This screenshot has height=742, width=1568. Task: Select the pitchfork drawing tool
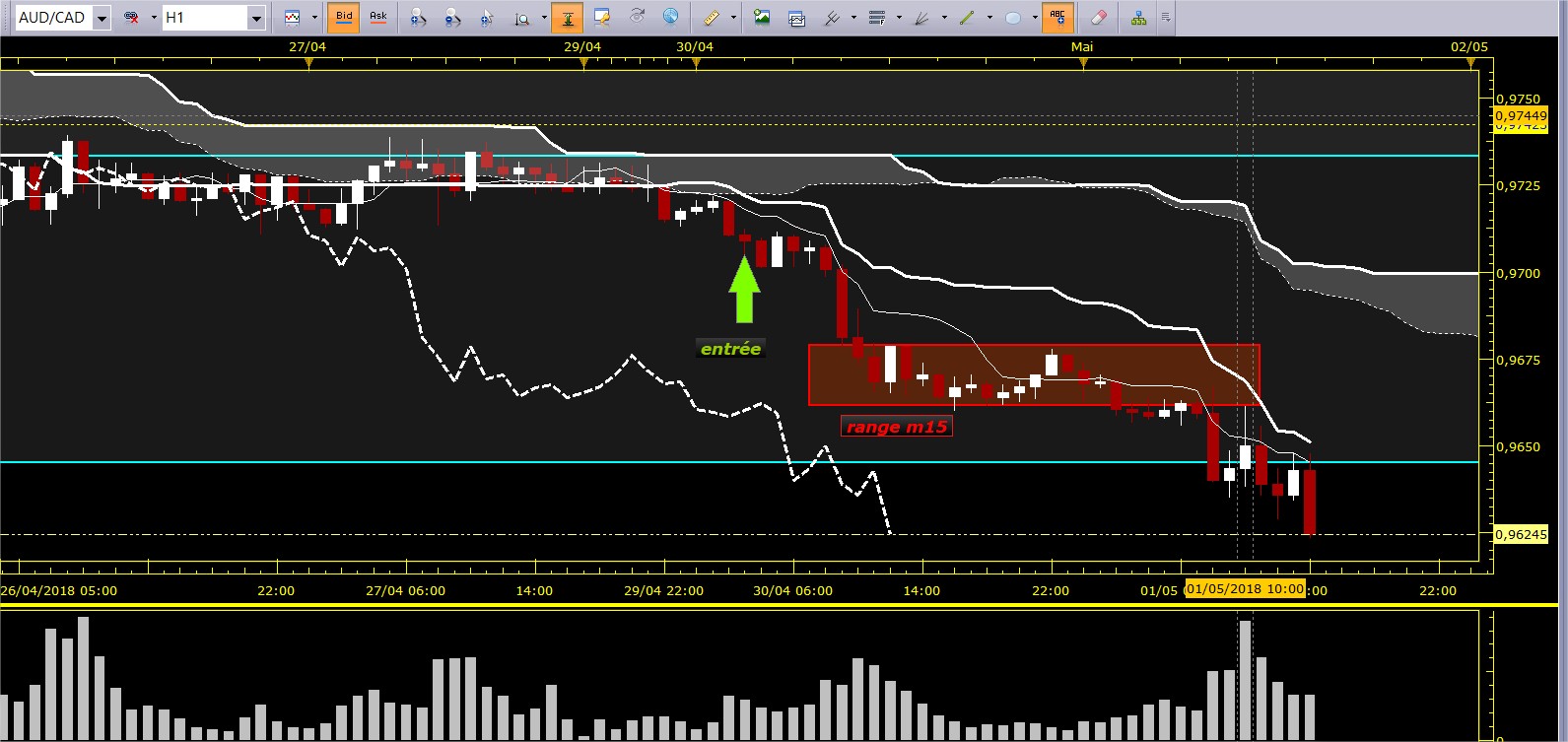(x=832, y=18)
